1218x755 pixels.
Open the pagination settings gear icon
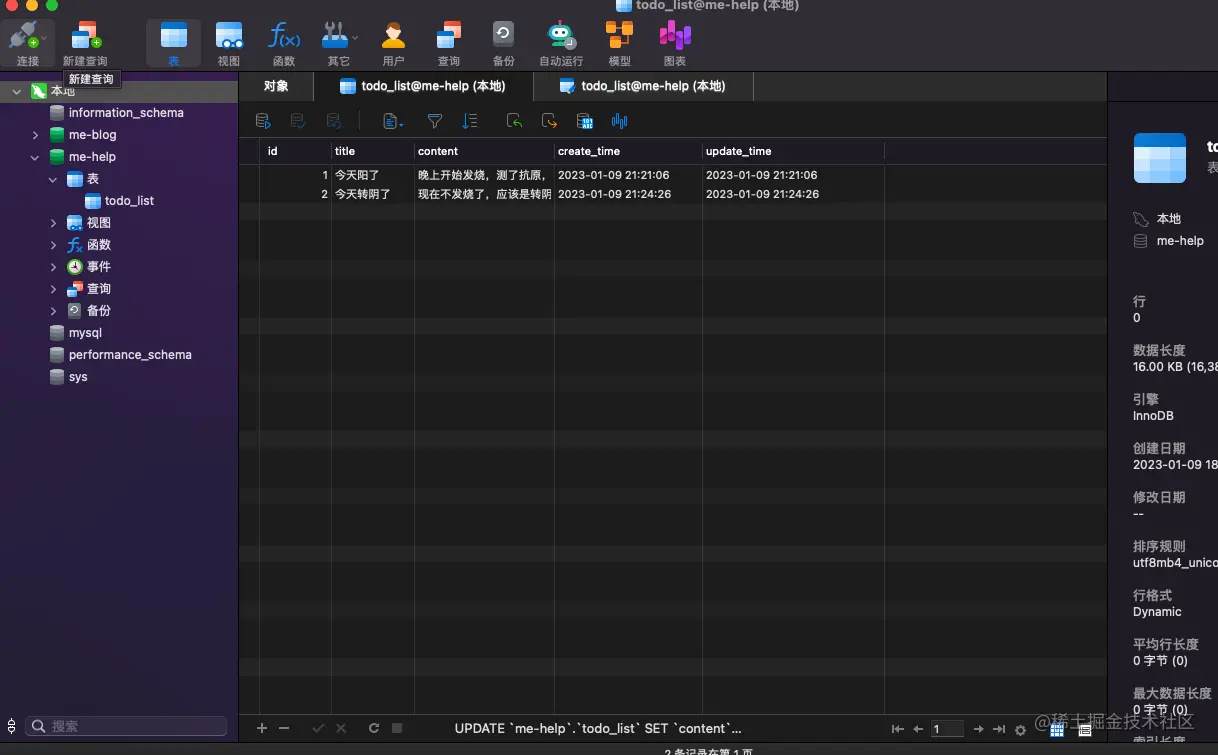(1020, 730)
